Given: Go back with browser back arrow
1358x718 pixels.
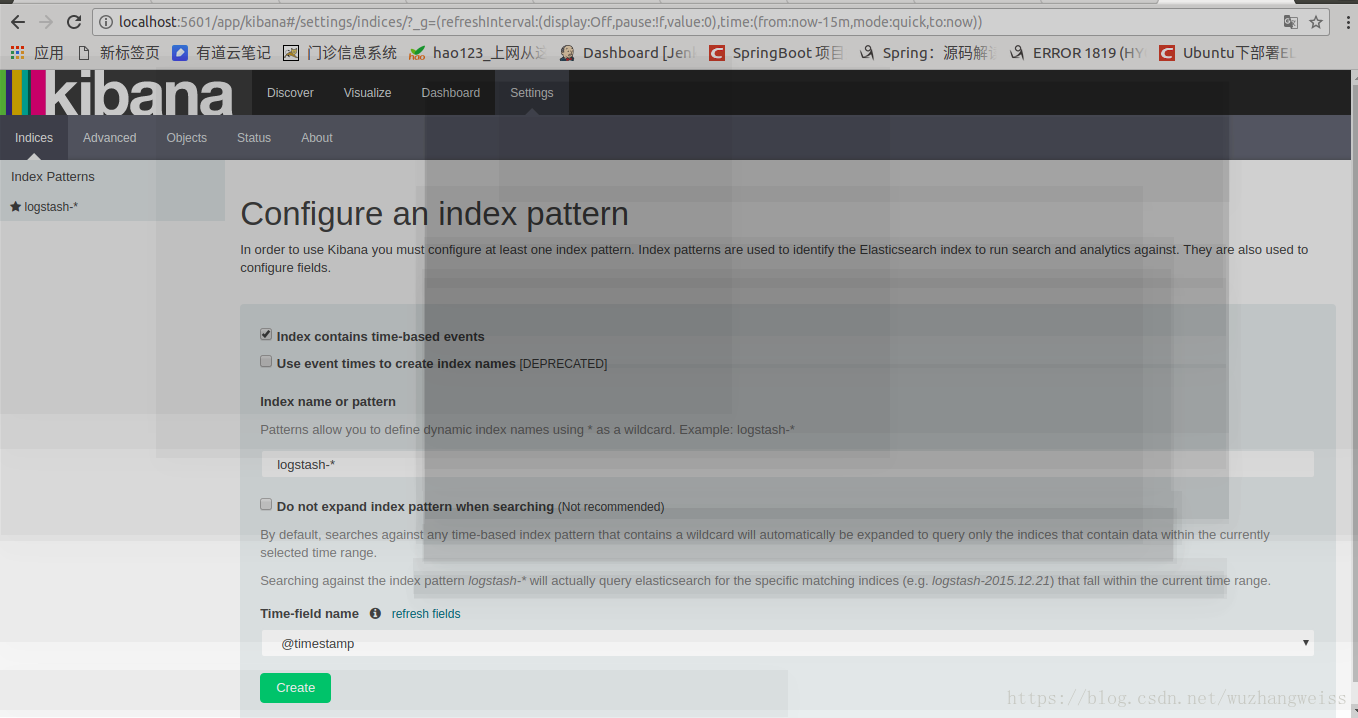Looking at the screenshot, I should coord(18,22).
